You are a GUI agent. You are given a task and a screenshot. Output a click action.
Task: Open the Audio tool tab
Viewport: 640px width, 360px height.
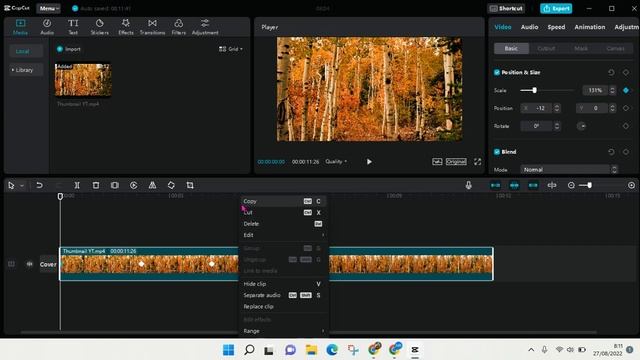click(x=47, y=27)
